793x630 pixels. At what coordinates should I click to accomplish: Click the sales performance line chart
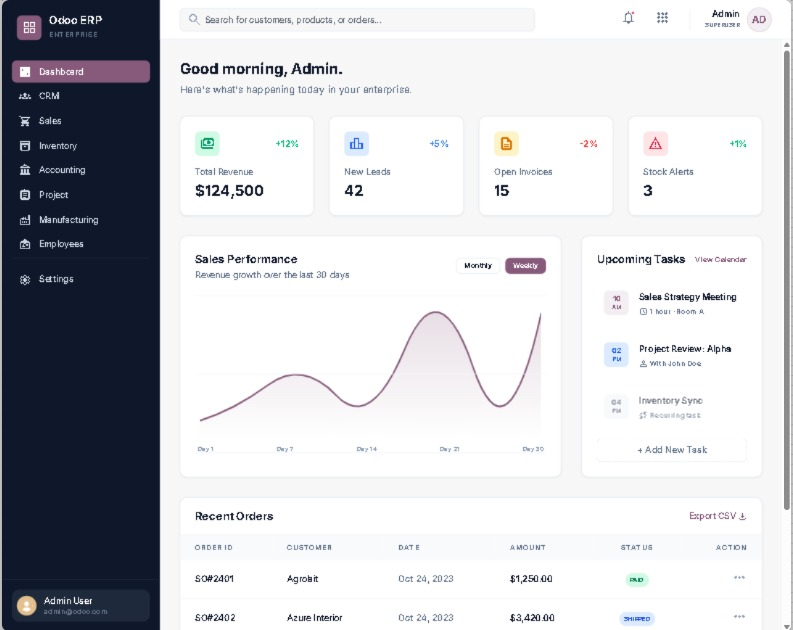pos(370,372)
